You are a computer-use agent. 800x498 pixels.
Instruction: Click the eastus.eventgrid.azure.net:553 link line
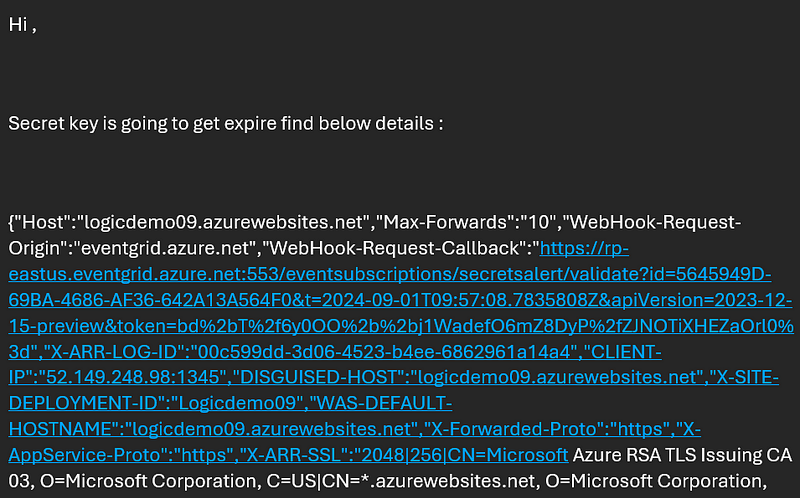coord(390,275)
